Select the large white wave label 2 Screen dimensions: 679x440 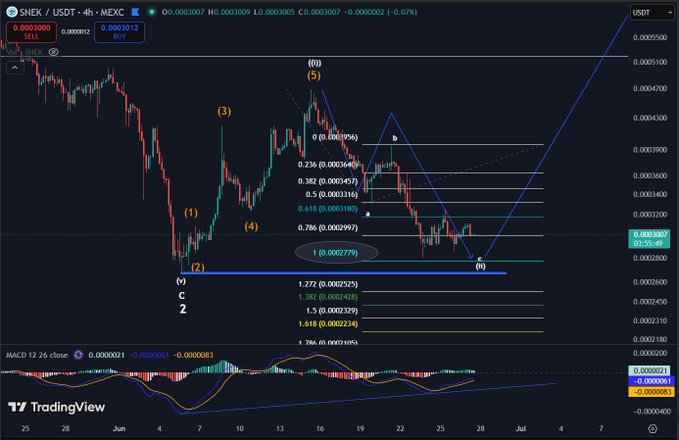coord(183,309)
